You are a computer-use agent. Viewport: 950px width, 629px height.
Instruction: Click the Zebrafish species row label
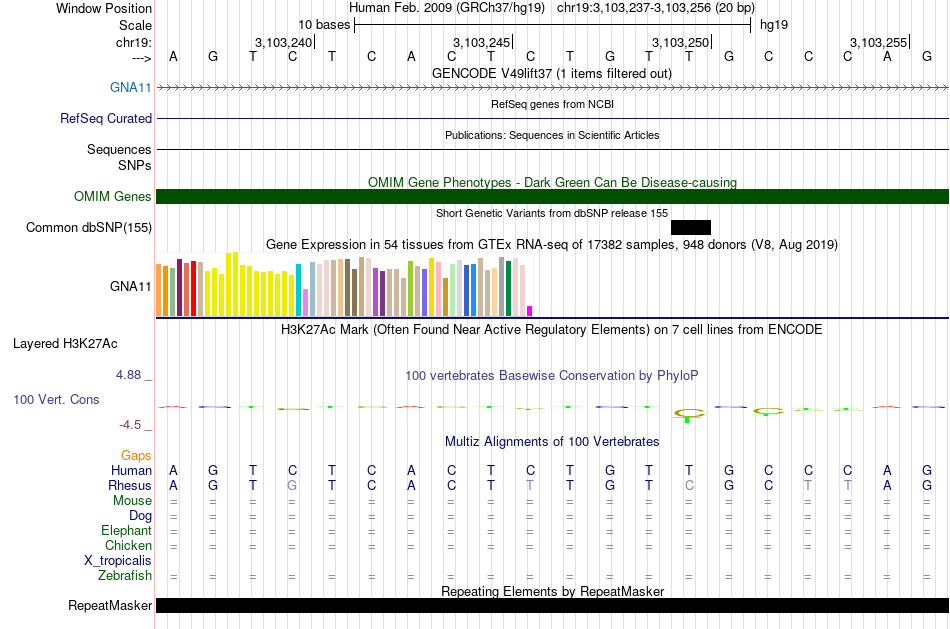coord(125,575)
